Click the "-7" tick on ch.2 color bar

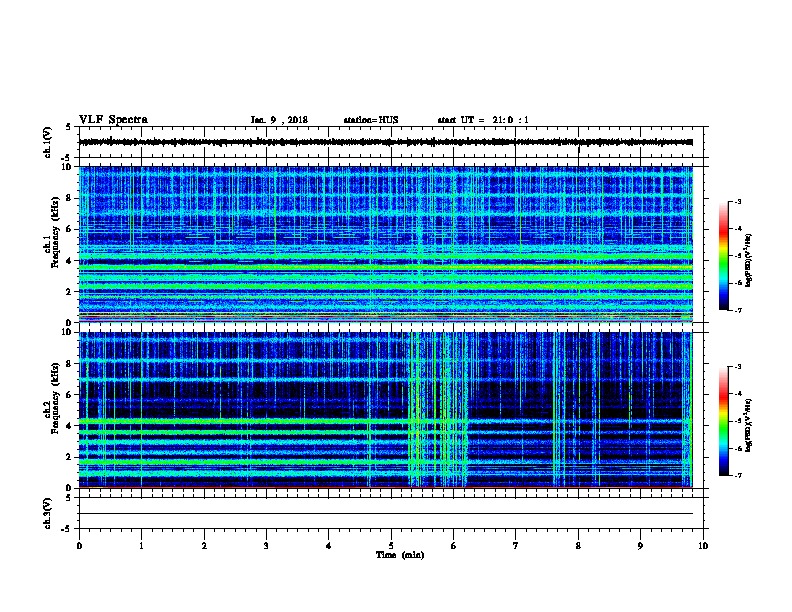click(737, 475)
